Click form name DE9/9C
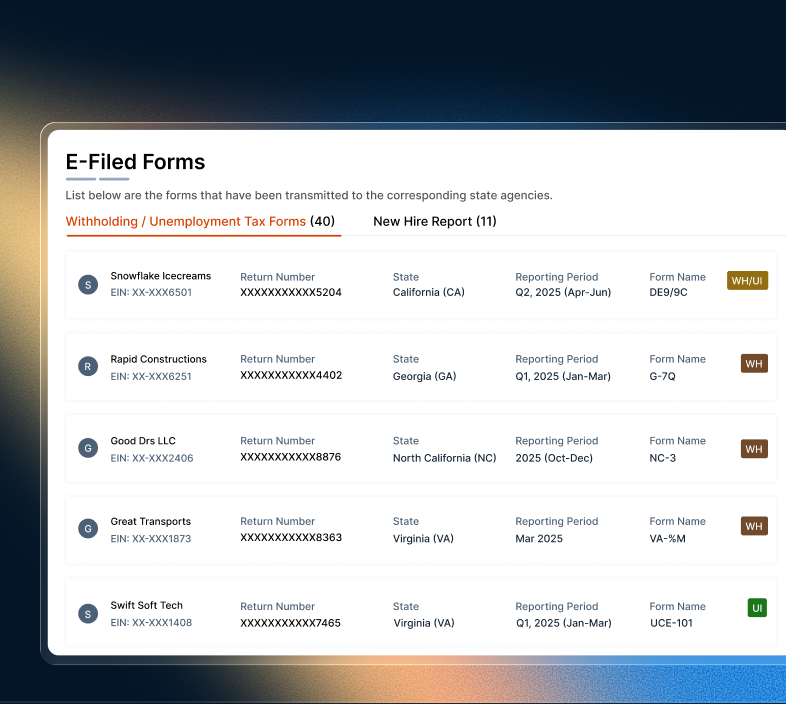This screenshot has width=786, height=704. click(x=668, y=293)
